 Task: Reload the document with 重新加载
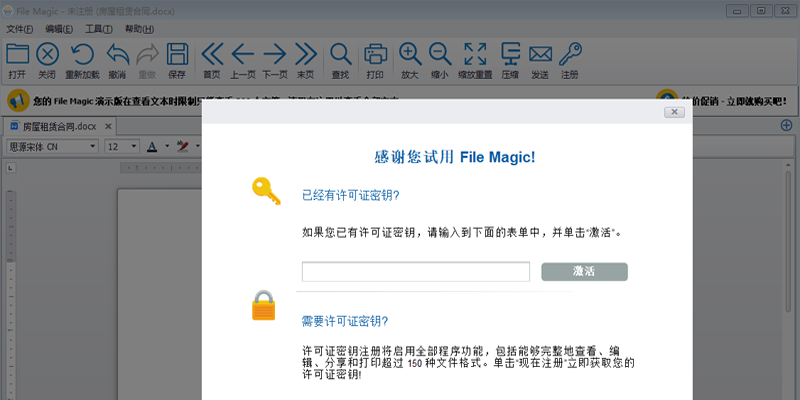[x=82, y=54]
